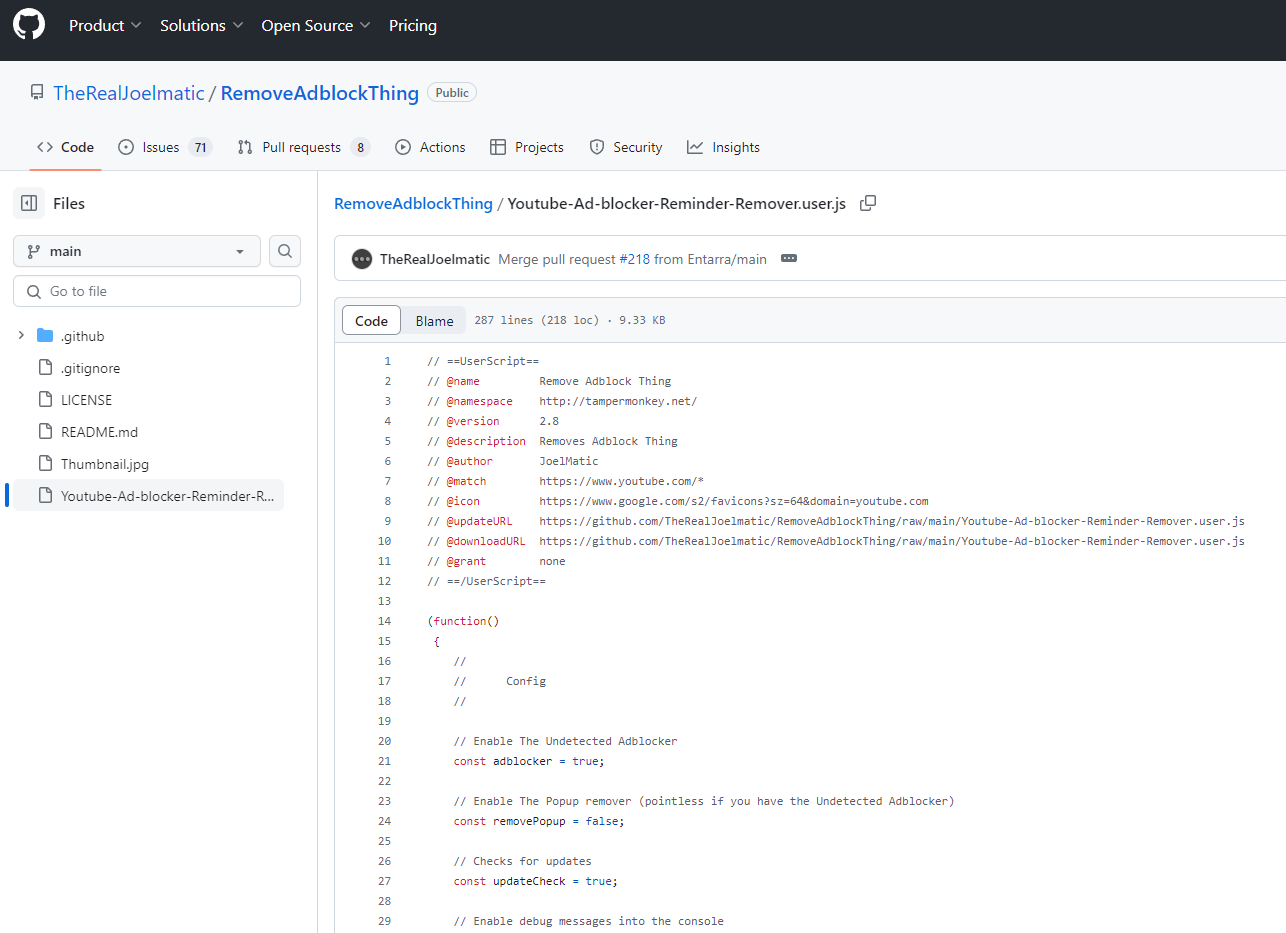Switch to the Pull requests tab

tap(304, 147)
